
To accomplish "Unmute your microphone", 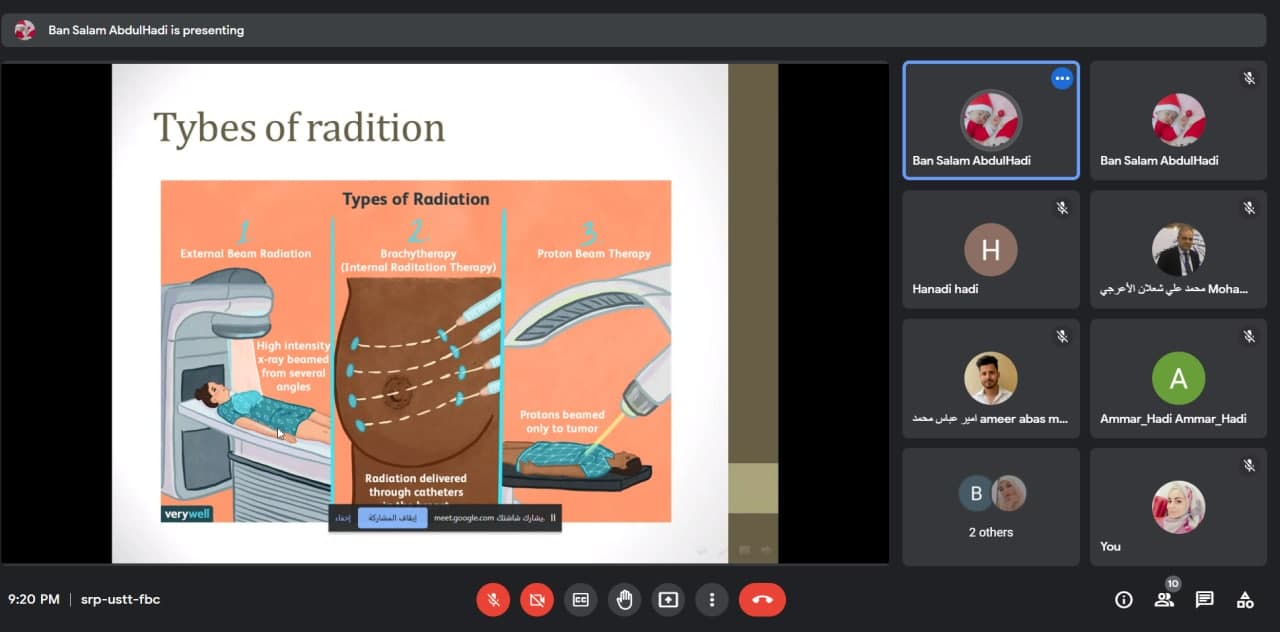I will coord(493,600).
